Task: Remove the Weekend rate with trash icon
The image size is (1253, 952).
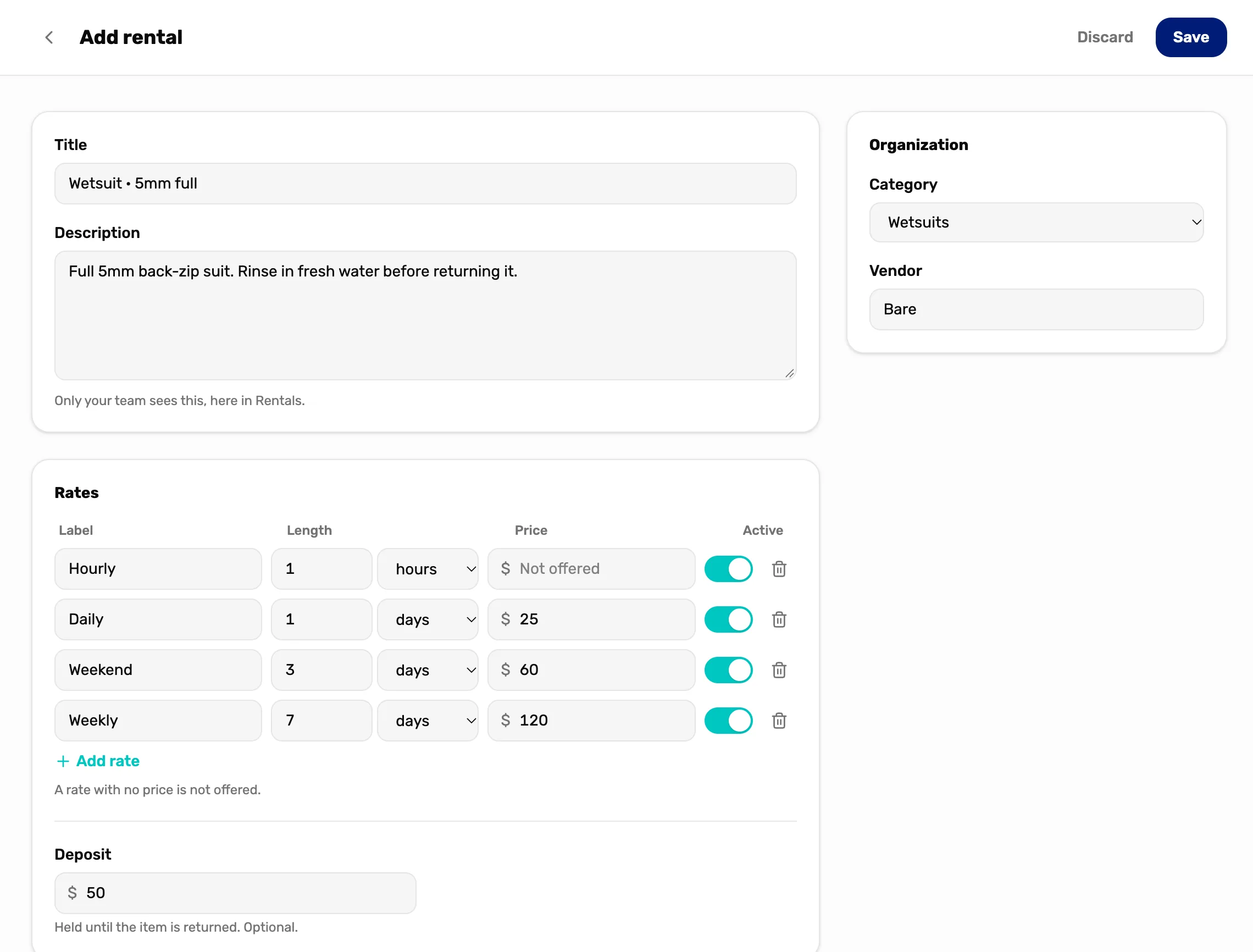Action: (779, 670)
